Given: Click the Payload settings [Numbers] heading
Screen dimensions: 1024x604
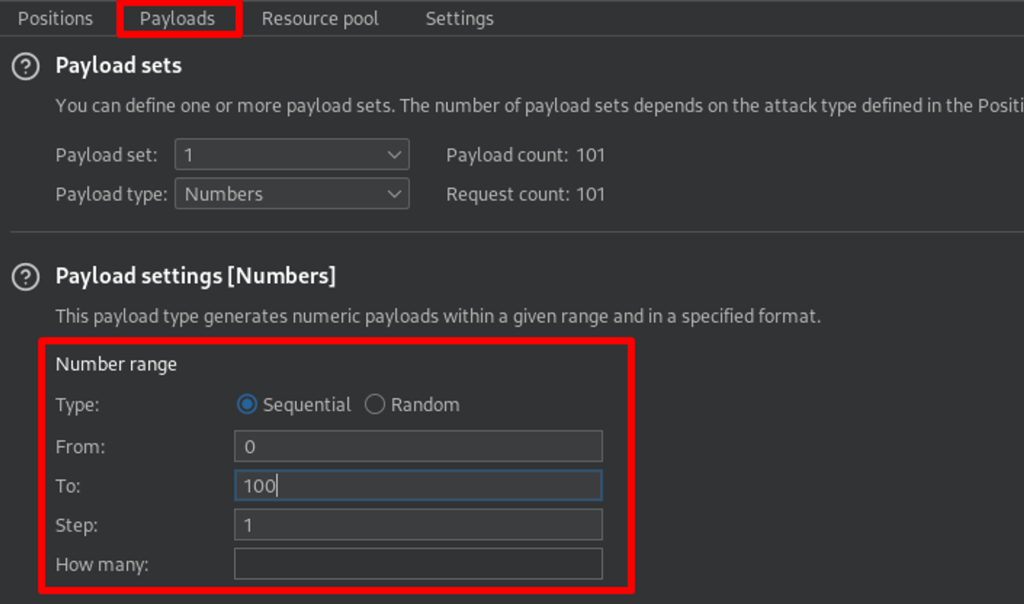Looking at the screenshot, I should coord(196,276).
